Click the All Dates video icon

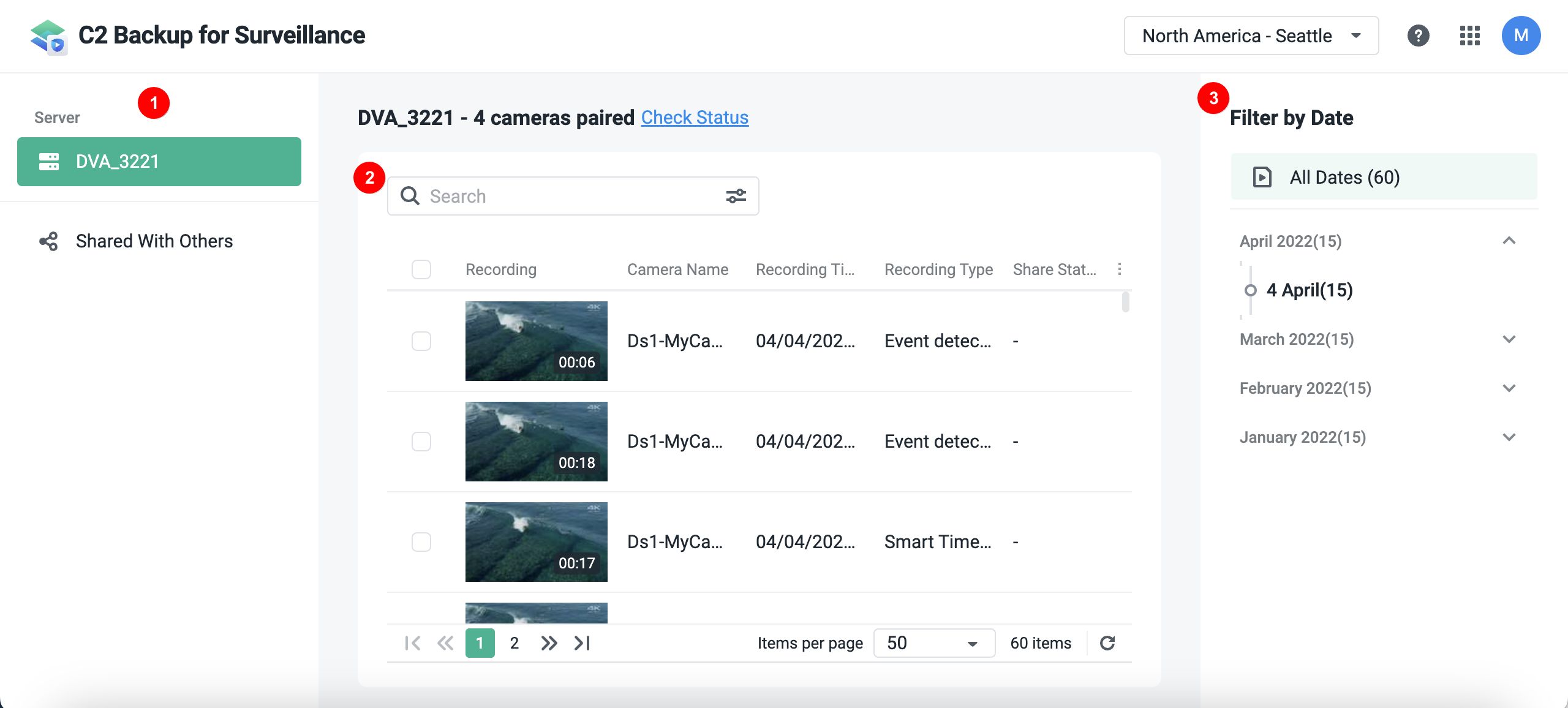coord(1262,177)
